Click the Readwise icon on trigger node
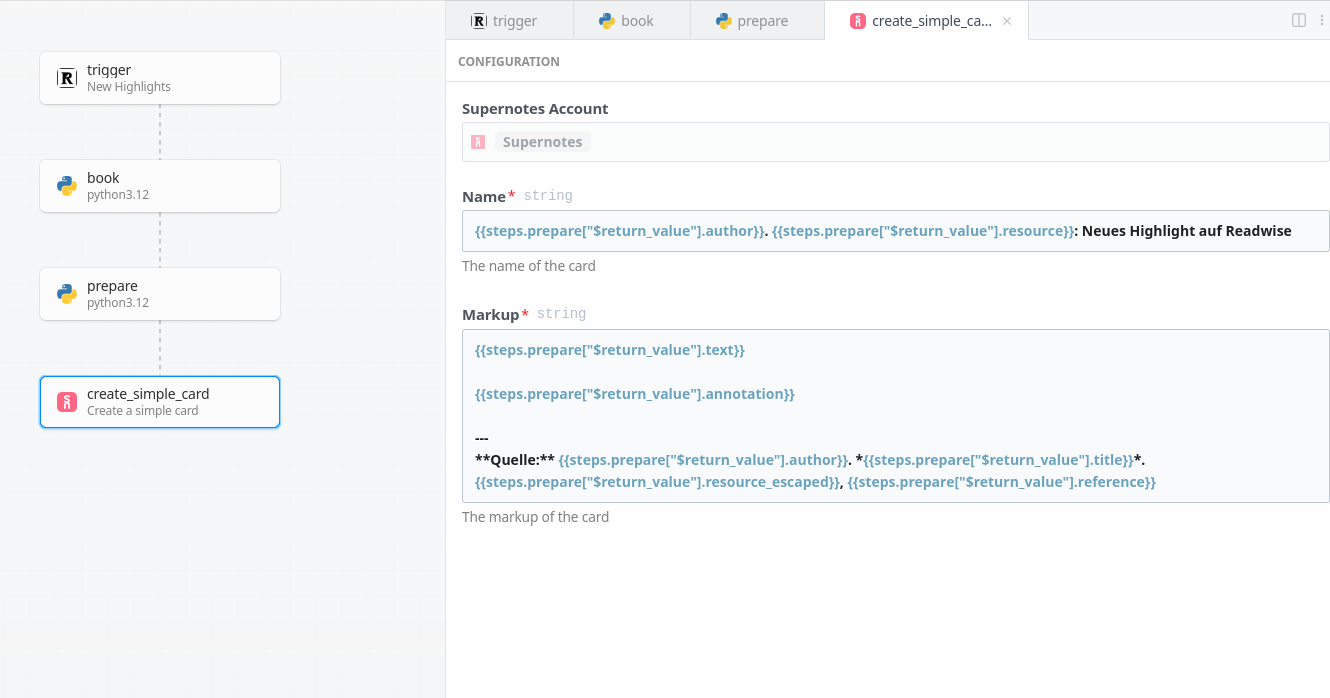The image size is (1330, 698). tap(67, 78)
